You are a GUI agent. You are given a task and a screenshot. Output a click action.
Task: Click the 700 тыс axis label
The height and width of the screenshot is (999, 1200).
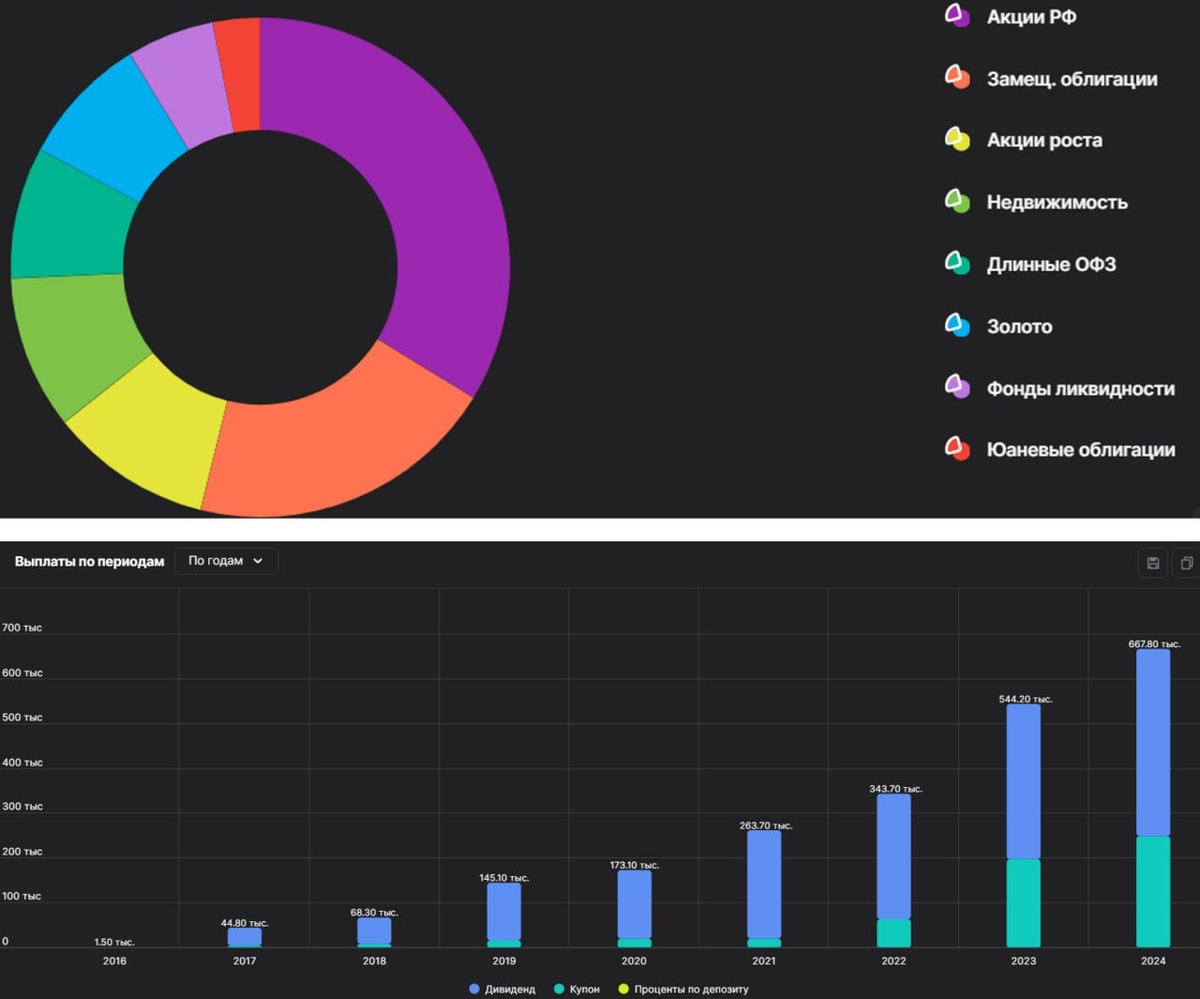tap(22, 628)
